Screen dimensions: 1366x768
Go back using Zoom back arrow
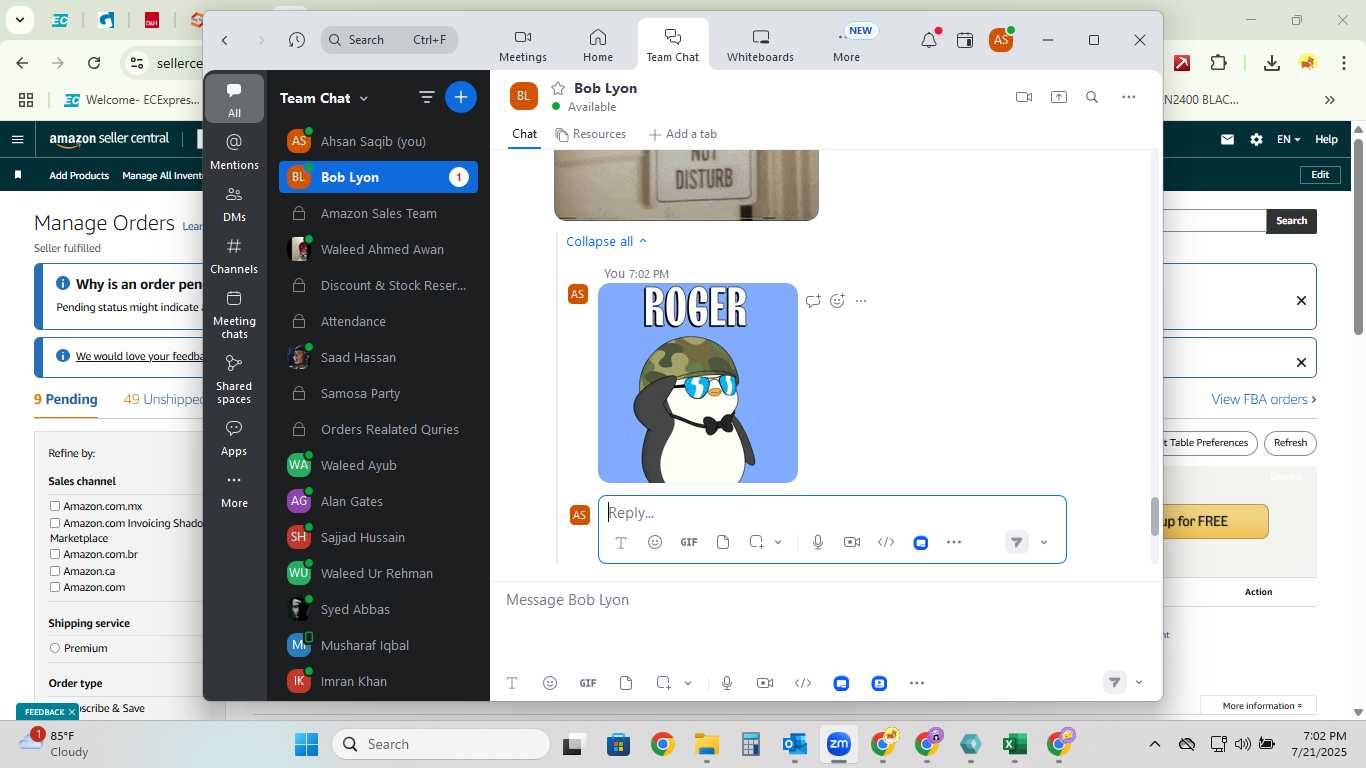[x=225, y=40]
